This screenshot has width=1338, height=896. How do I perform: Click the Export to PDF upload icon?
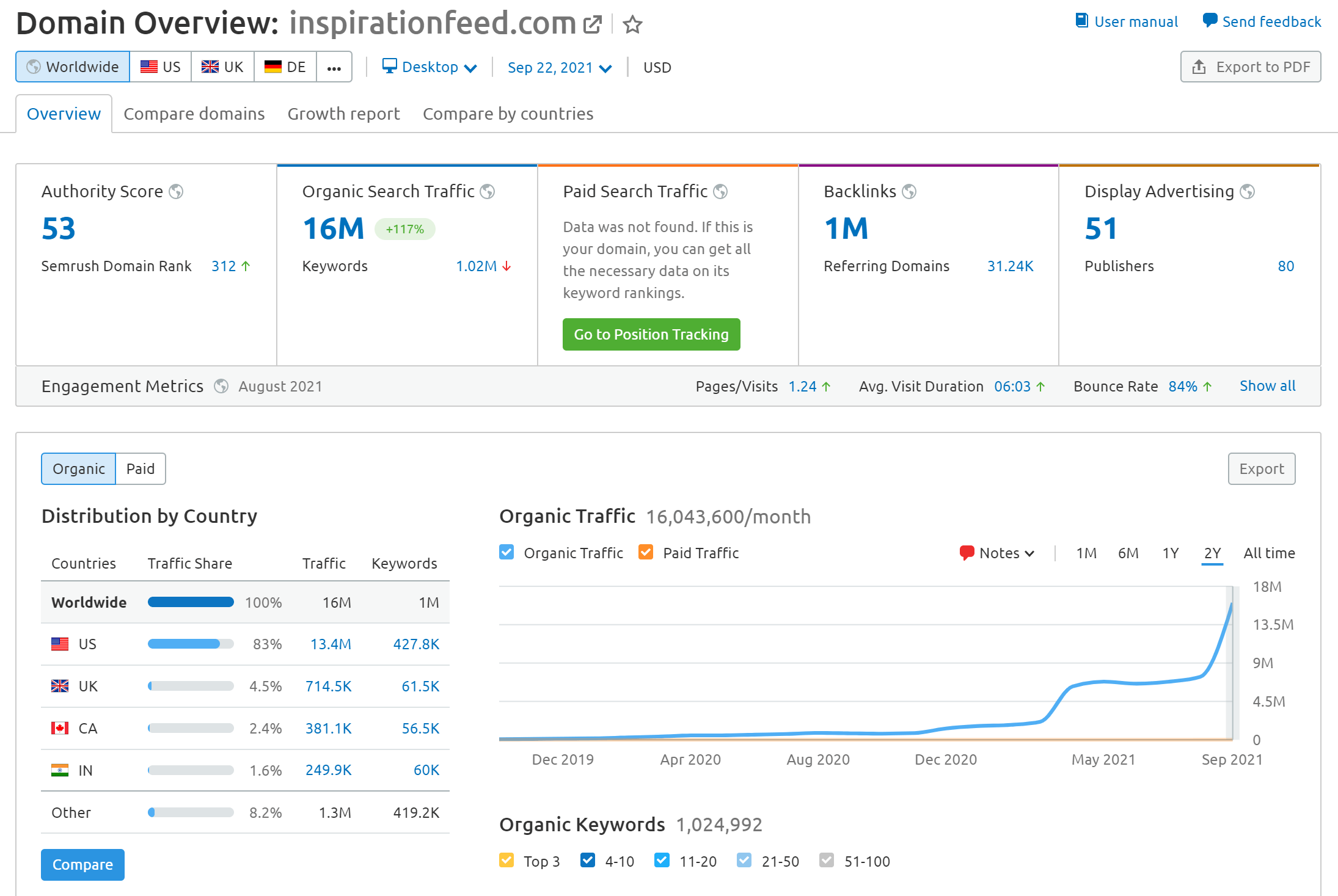tap(1199, 67)
